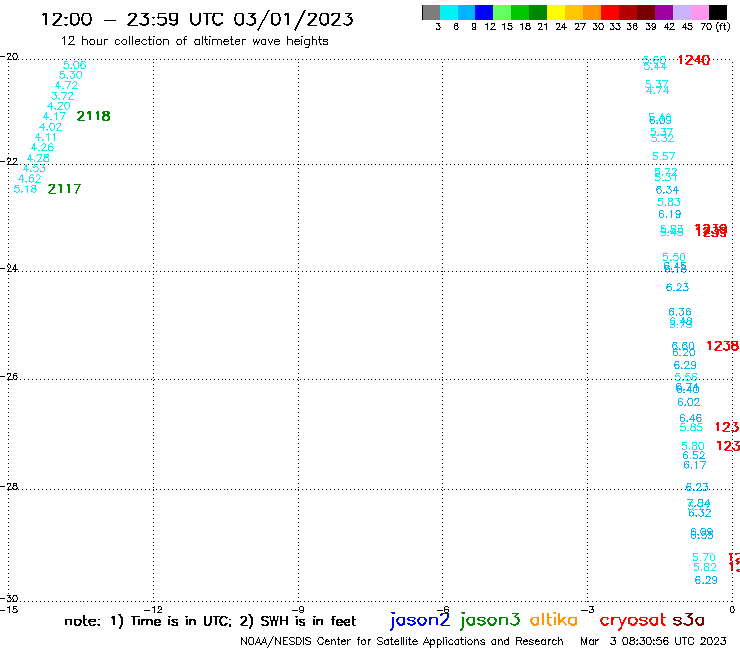Select the altika satellite legend label
Viewport: 740px width, 650px height.
[554, 620]
